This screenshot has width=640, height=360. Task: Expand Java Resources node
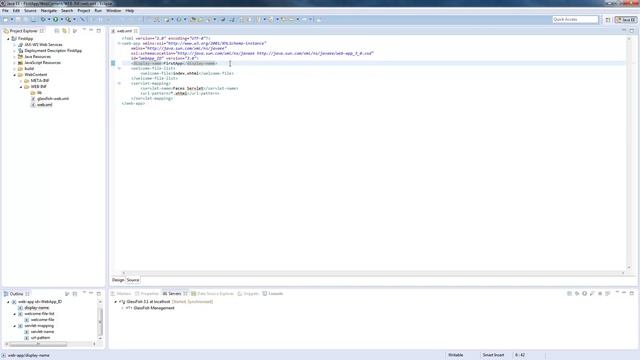pos(15,57)
